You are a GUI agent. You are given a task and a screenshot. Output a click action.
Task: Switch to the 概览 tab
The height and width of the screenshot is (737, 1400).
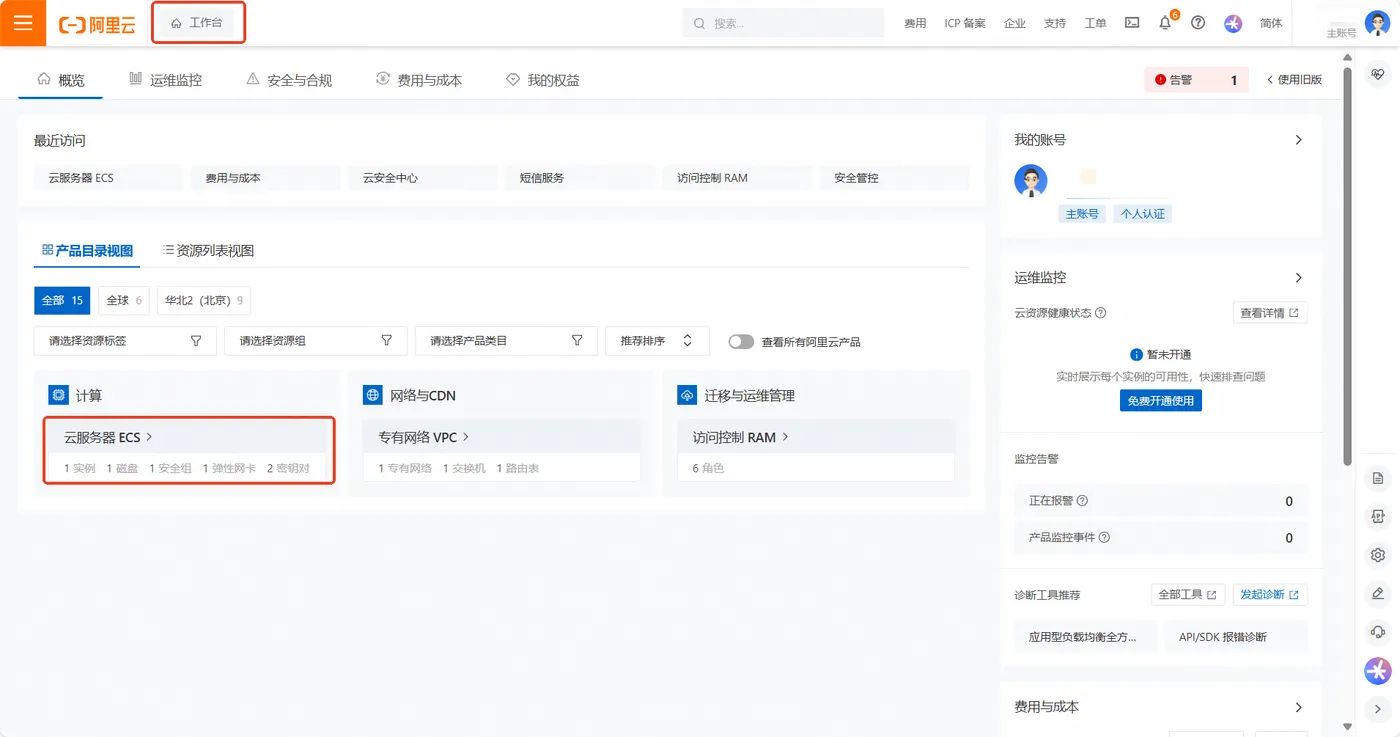61,80
